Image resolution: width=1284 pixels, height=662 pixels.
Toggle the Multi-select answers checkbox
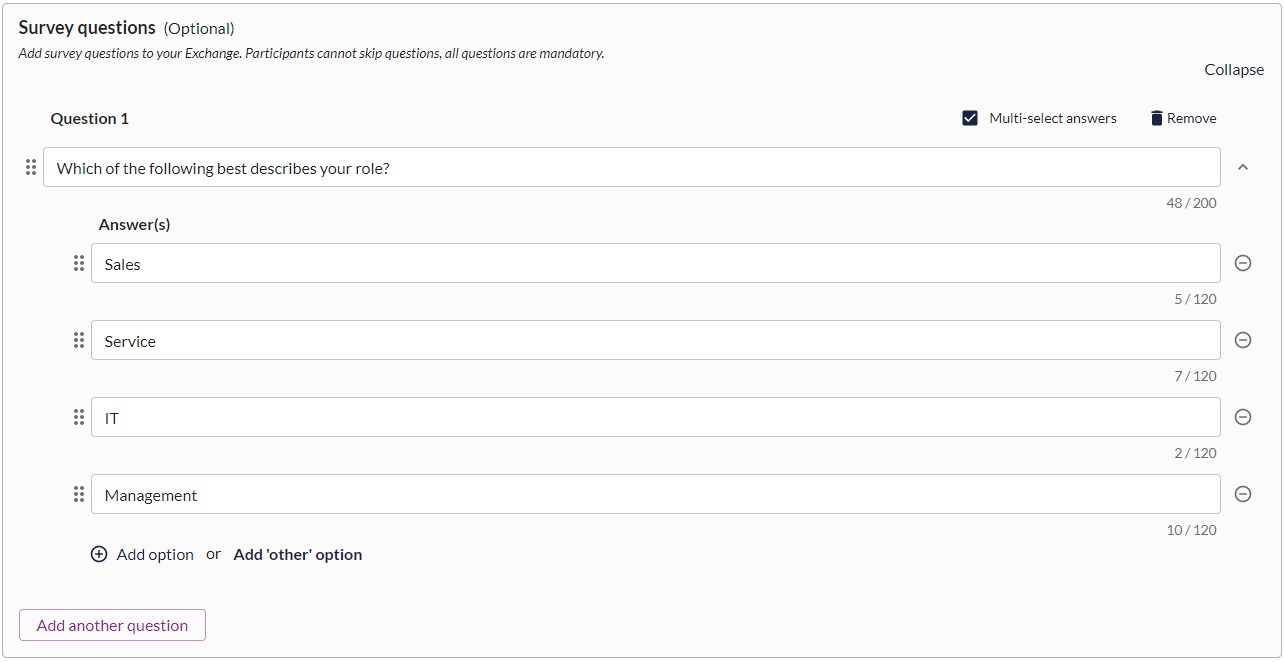(970, 118)
